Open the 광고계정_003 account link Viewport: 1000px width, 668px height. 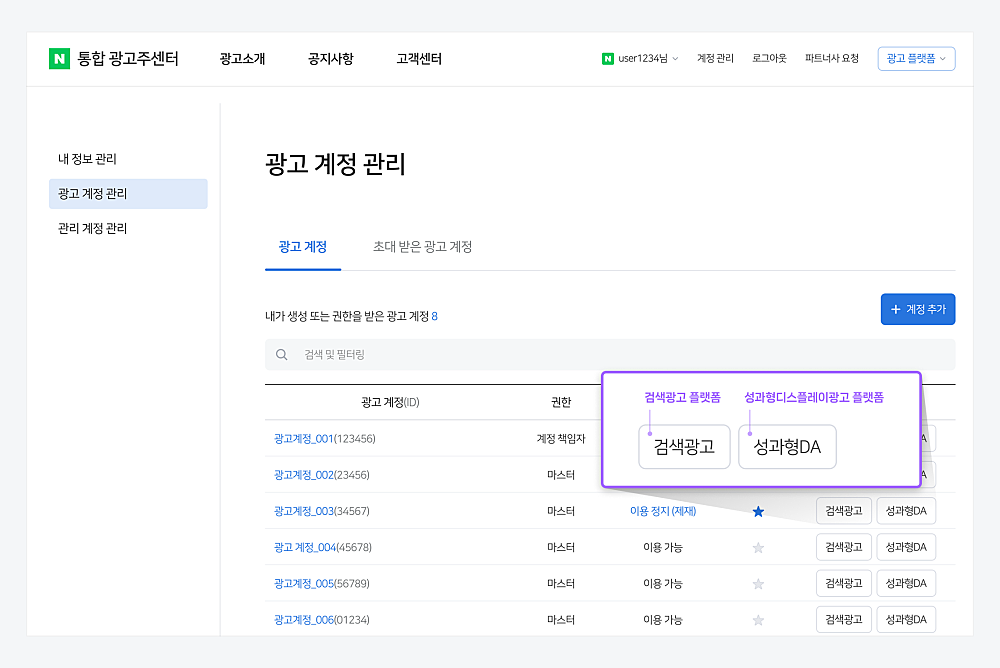tap(304, 511)
